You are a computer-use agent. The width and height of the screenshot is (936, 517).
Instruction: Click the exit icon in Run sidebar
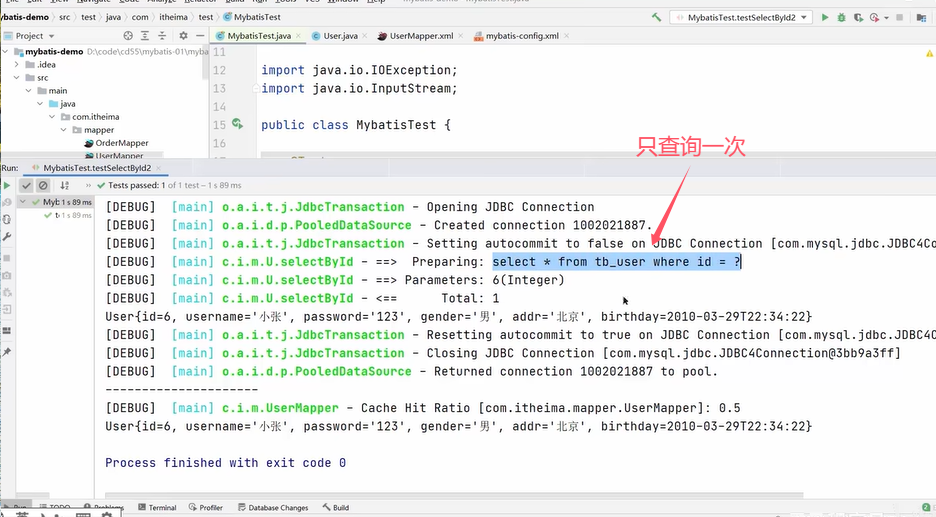[x=7, y=309]
